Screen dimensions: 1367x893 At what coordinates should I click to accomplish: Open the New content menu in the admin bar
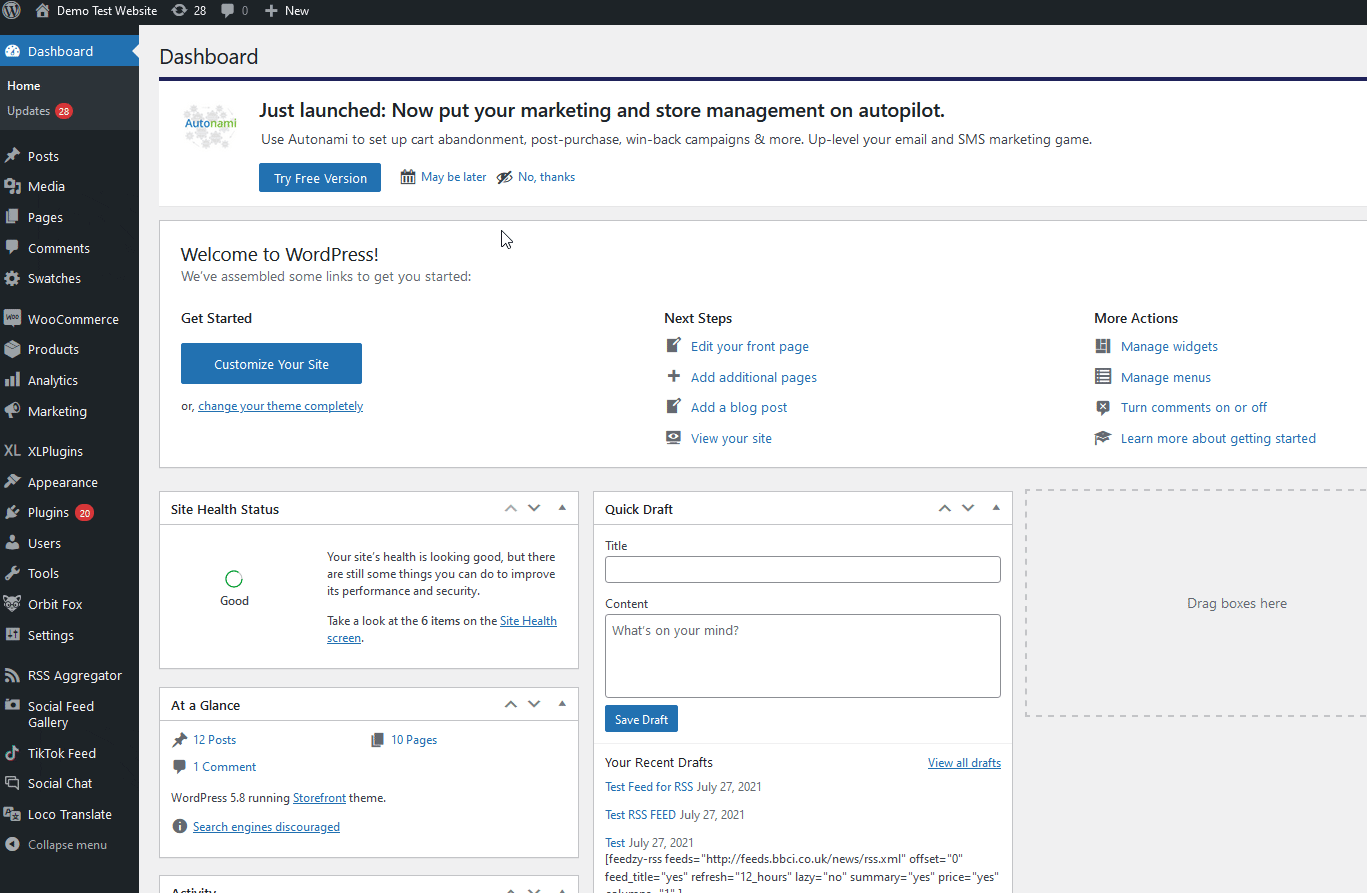tap(286, 11)
